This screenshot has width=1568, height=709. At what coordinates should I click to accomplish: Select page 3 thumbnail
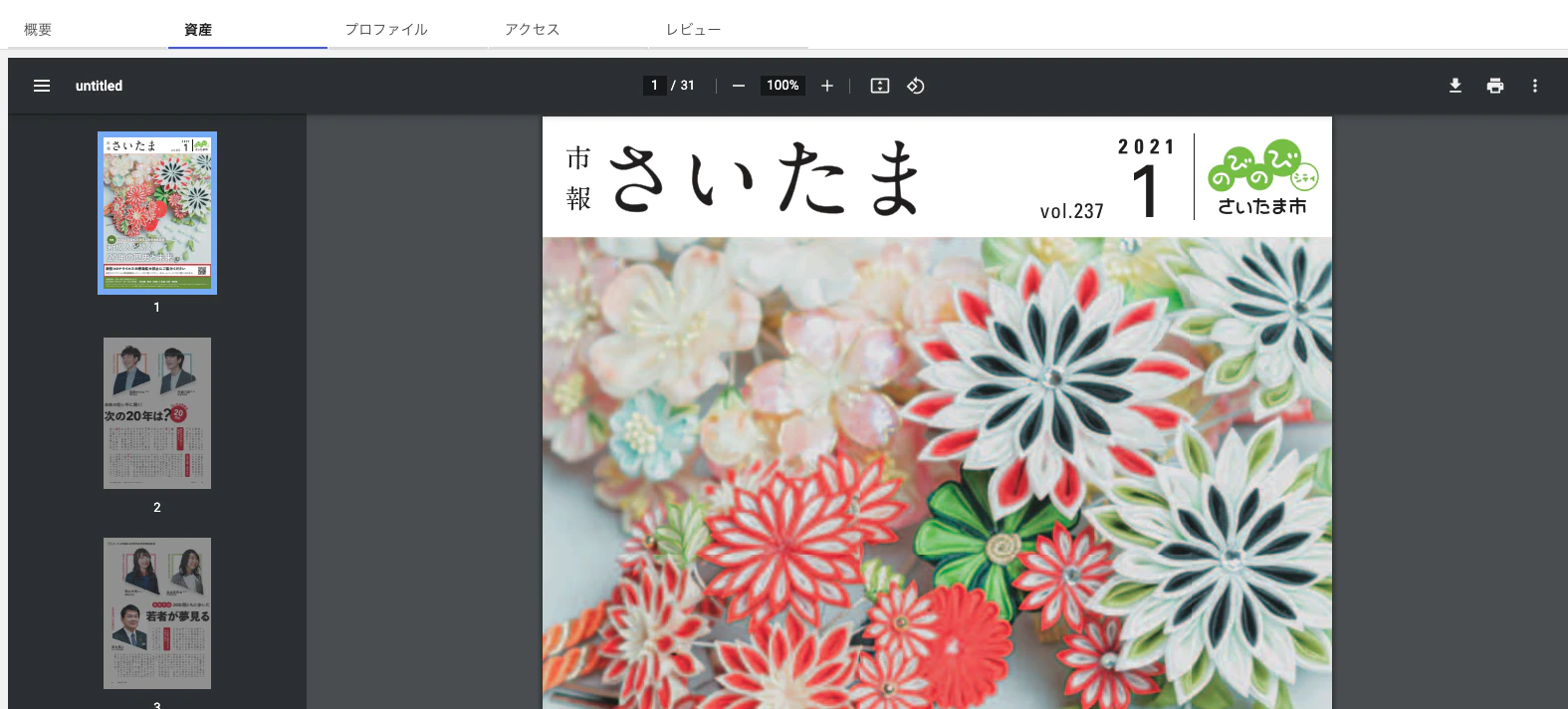157,613
